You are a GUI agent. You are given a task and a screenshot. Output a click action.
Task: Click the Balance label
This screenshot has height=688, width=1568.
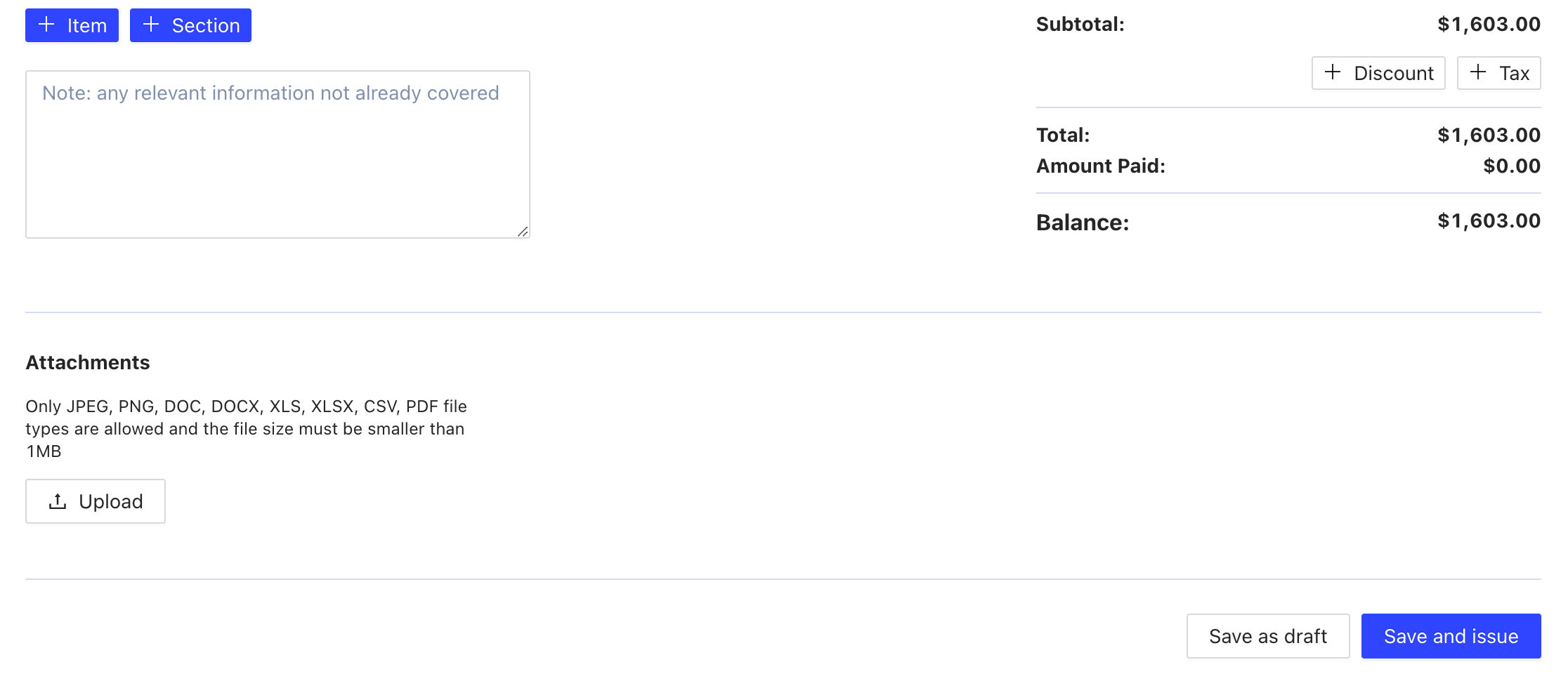[1083, 223]
